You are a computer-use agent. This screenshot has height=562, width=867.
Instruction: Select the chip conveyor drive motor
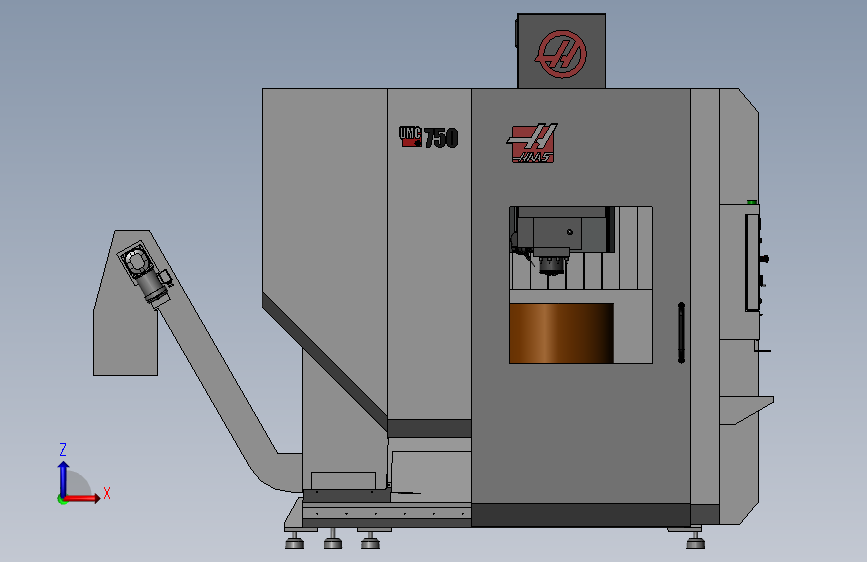tap(146, 273)
